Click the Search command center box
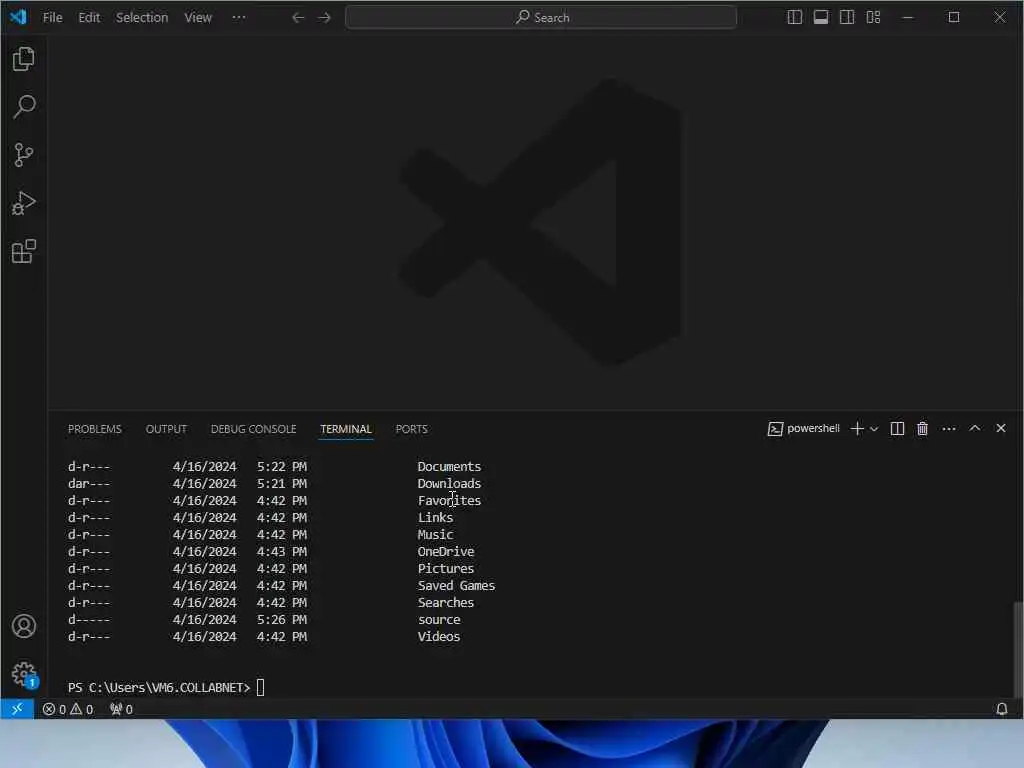1024x768 pixels. coord(541,18)
